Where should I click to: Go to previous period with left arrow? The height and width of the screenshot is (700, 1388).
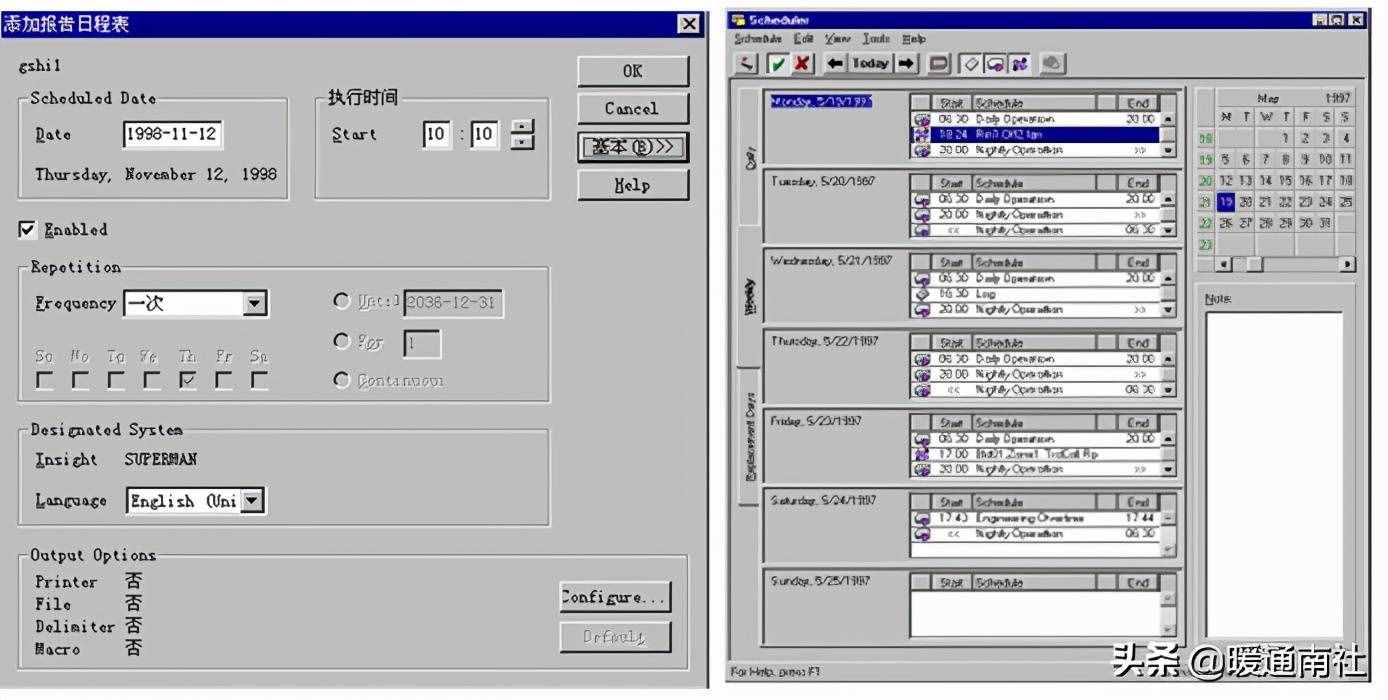point(836,63)
